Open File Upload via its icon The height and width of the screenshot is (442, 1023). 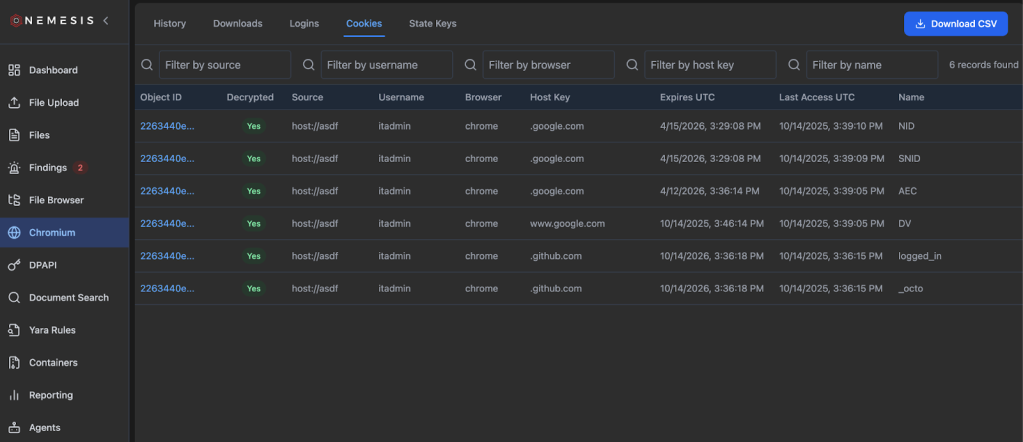(x=14, y=103)
